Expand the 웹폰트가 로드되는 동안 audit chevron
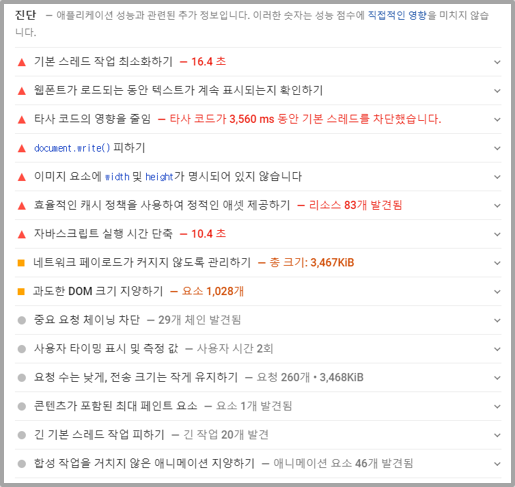Image resolution: width=515 pixels, height=487 pixels. tap(497, 91)
